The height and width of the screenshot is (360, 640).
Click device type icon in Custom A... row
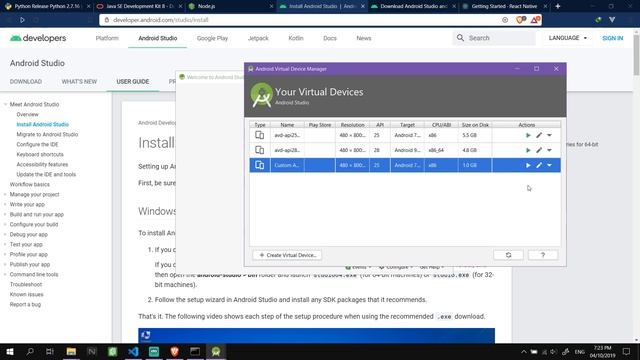point(260,165)
